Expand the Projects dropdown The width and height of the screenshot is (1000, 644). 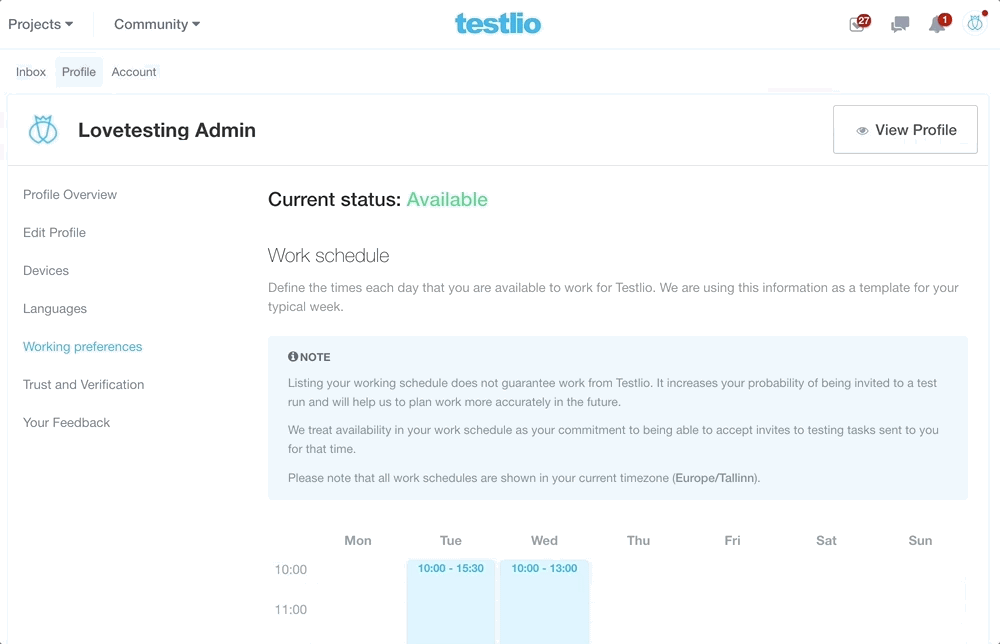(41, 24)
